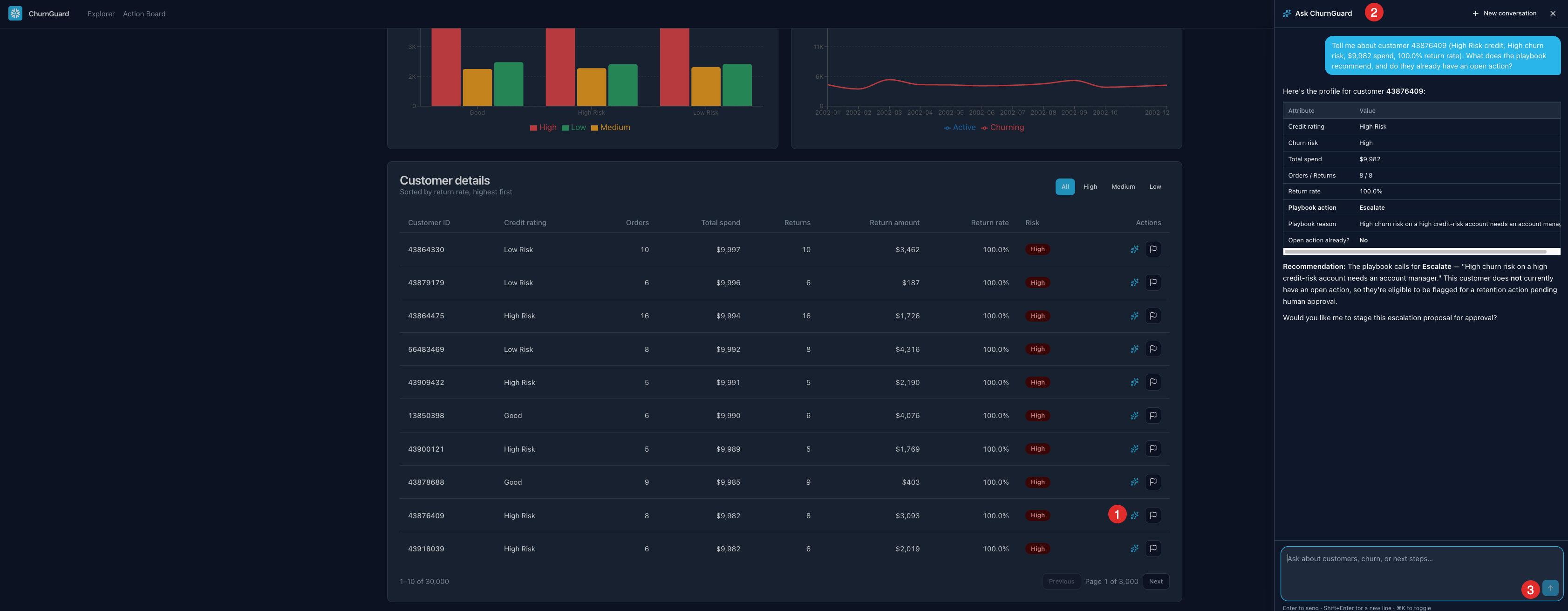Click the Total spend column header
The image size is (1568, 611).
[x=720, y=223]
